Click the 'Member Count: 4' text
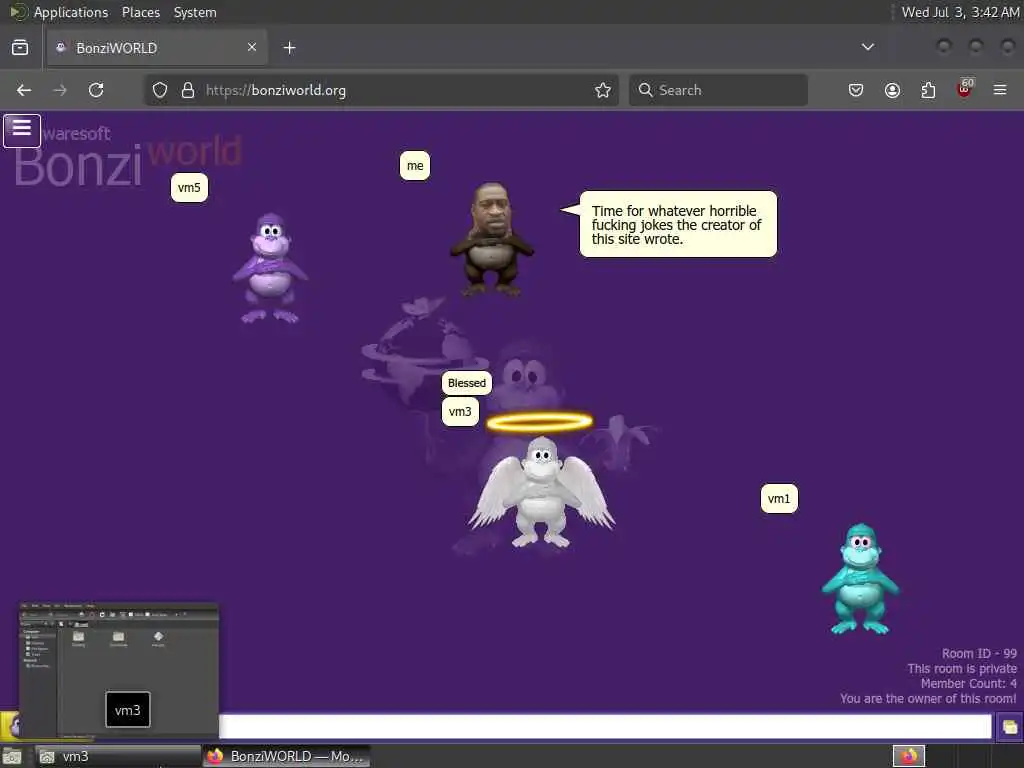The width and height of the screenshot is (1024, 768). 968,684
